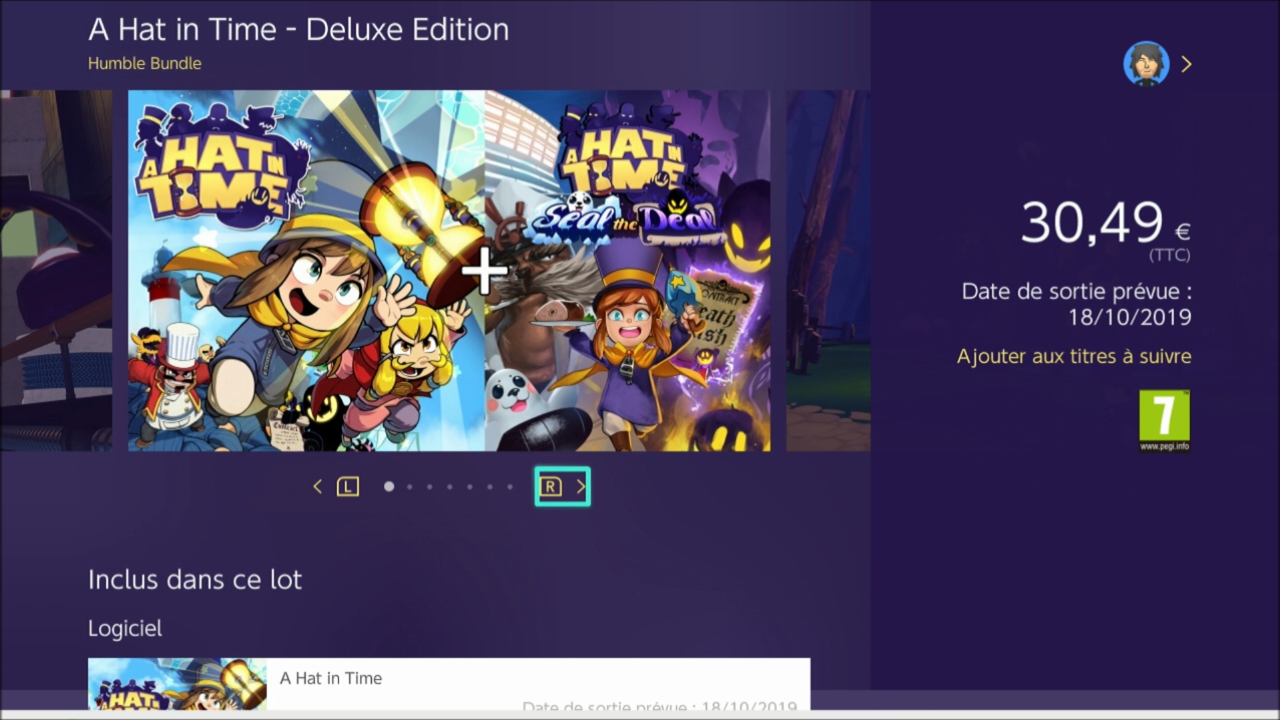The width and height of the screenshot is (1280, 720).
Task: Click the 'Inclus dans ce lot' heading
Action: click(195, 579)
